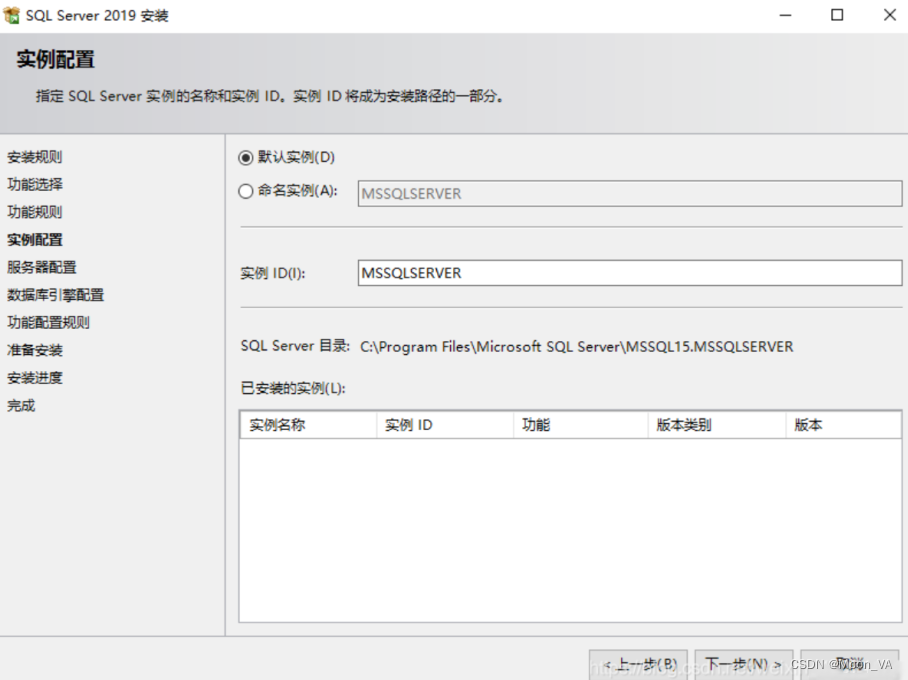The width and height of the screenshot is (908, 680).
Task: Click the SQL Server directory path text
Action: pyautogui.click(x=576, y=347)
